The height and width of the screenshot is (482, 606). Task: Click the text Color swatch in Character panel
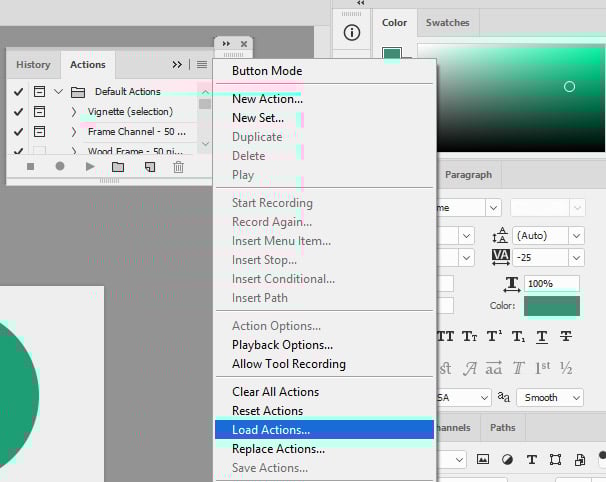pyautogui.click(x=552, y=306)
